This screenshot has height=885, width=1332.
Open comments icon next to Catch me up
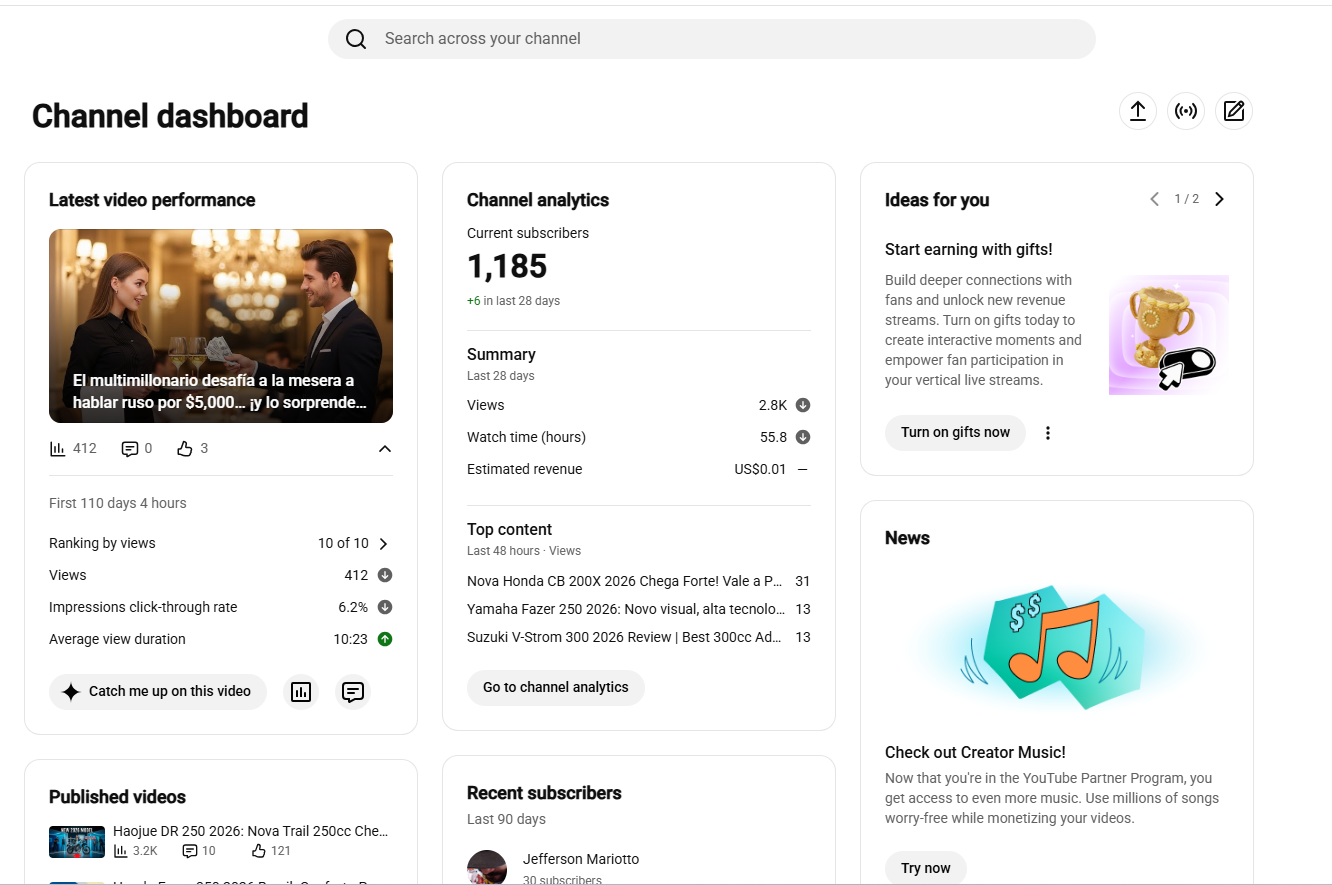pyautogui.click(x=353, y=692)
